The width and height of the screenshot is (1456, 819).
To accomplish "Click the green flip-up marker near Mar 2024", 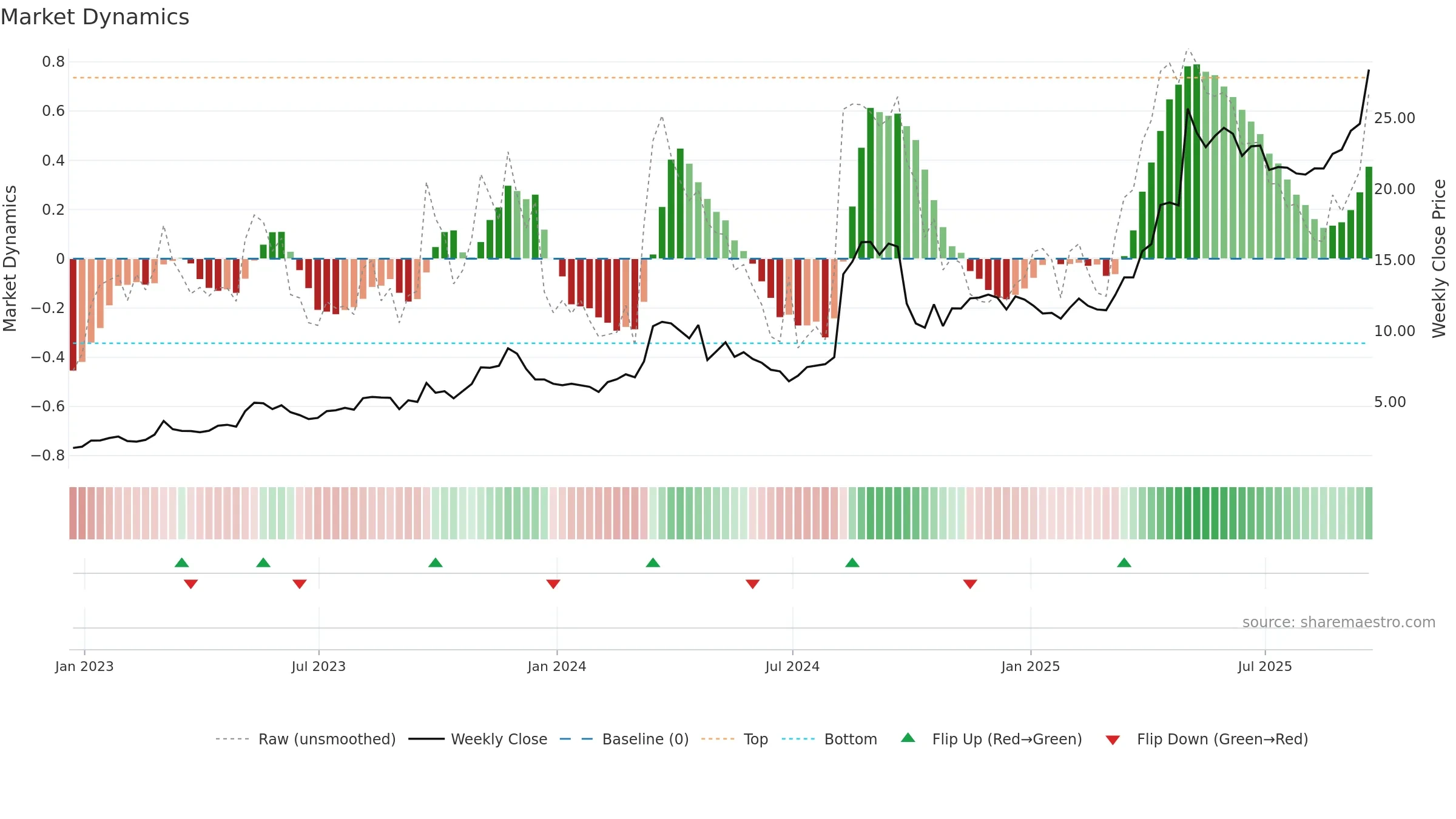I will click(653, 562).
